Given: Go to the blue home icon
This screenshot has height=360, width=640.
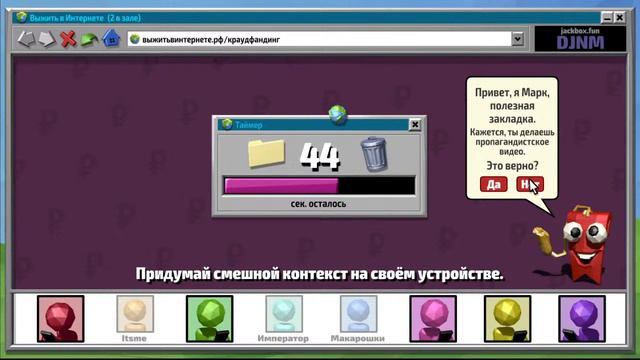Looking at the screenshot, I should tap(111, 38).
